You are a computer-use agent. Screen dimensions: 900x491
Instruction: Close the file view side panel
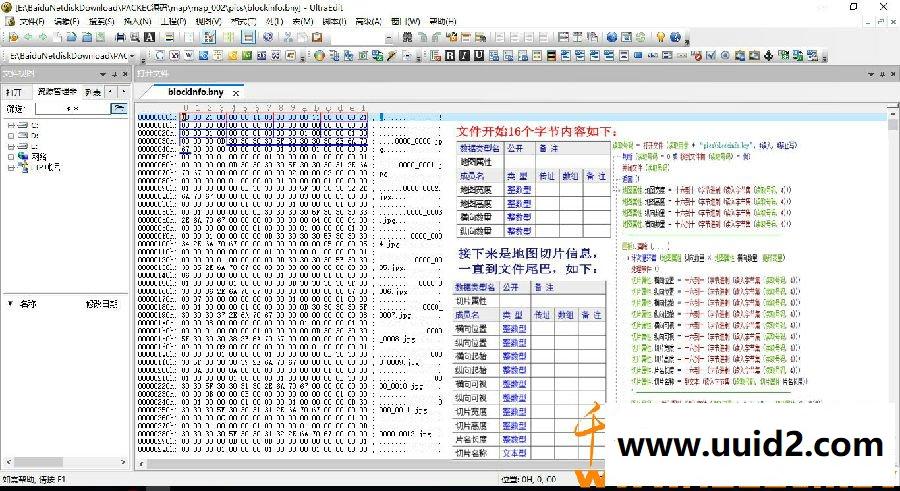point(124,74)
